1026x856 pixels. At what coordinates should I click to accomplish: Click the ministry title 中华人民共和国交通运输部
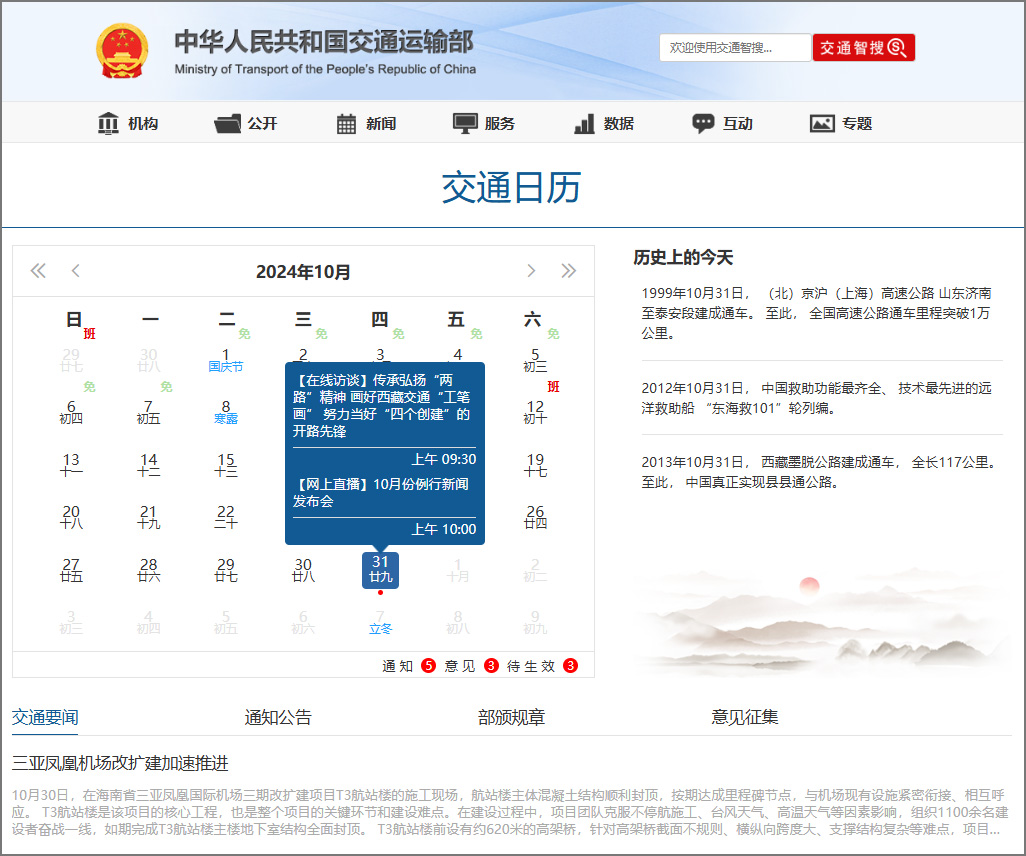324,42
